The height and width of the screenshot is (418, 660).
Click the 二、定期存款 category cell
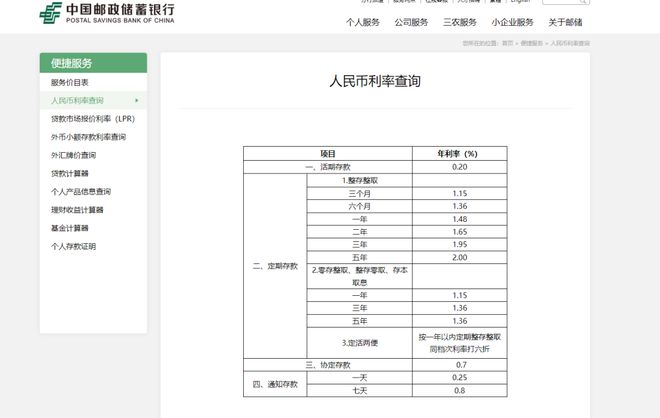point(275,266)
